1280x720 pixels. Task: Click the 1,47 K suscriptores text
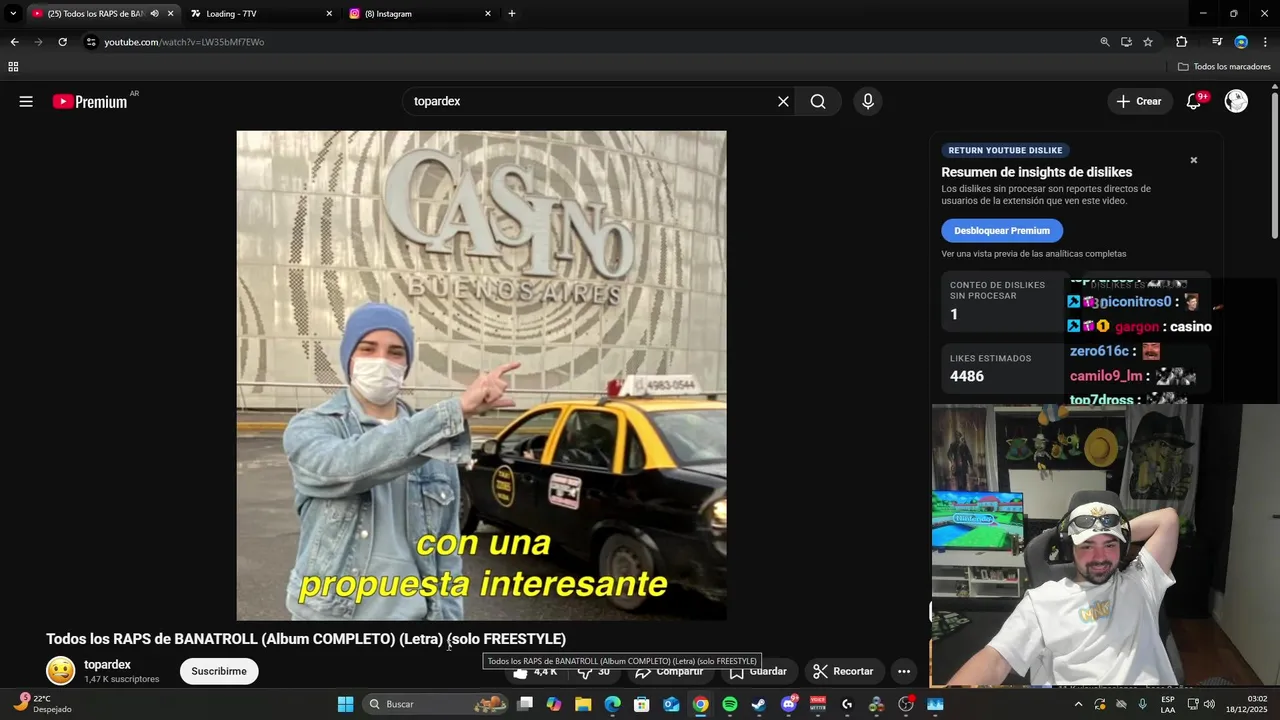pos(122,679)
